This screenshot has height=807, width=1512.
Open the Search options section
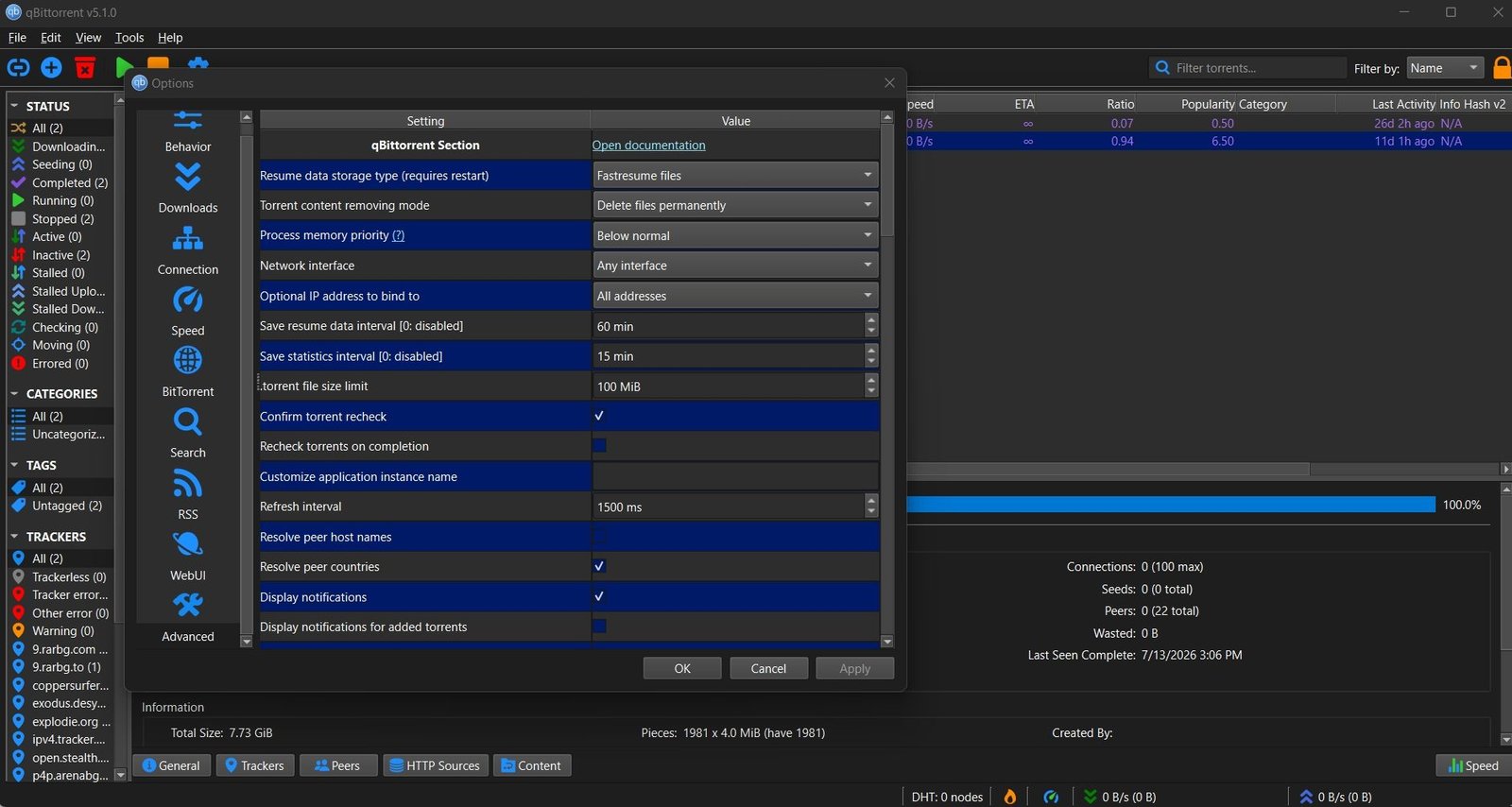coord(188,434)
